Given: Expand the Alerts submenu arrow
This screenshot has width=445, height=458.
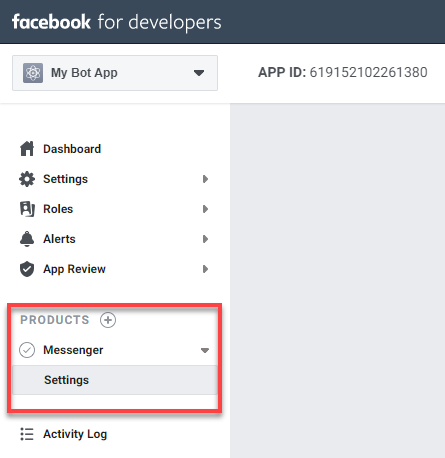Looking at the screenshot, I should point(205,239).
